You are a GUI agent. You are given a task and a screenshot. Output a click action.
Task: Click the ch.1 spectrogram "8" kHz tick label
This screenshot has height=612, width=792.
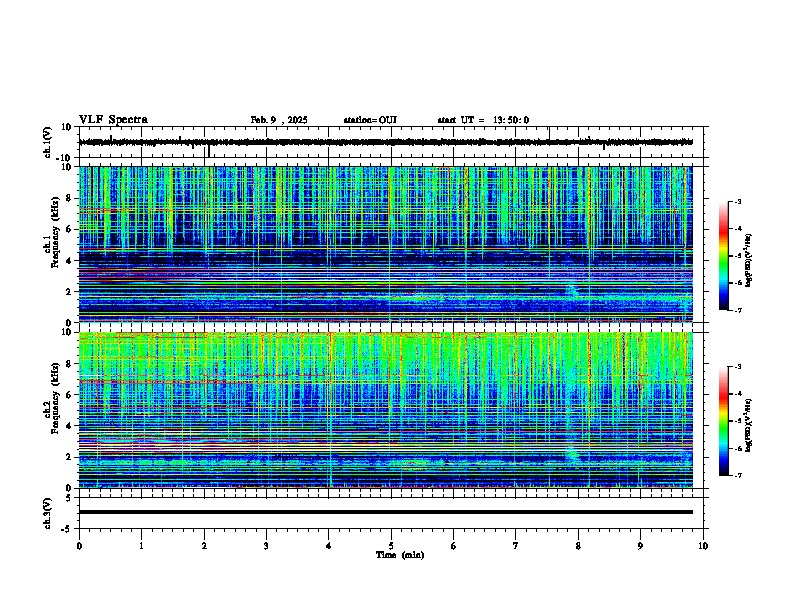pyautogui.click(x=70, y=198)
